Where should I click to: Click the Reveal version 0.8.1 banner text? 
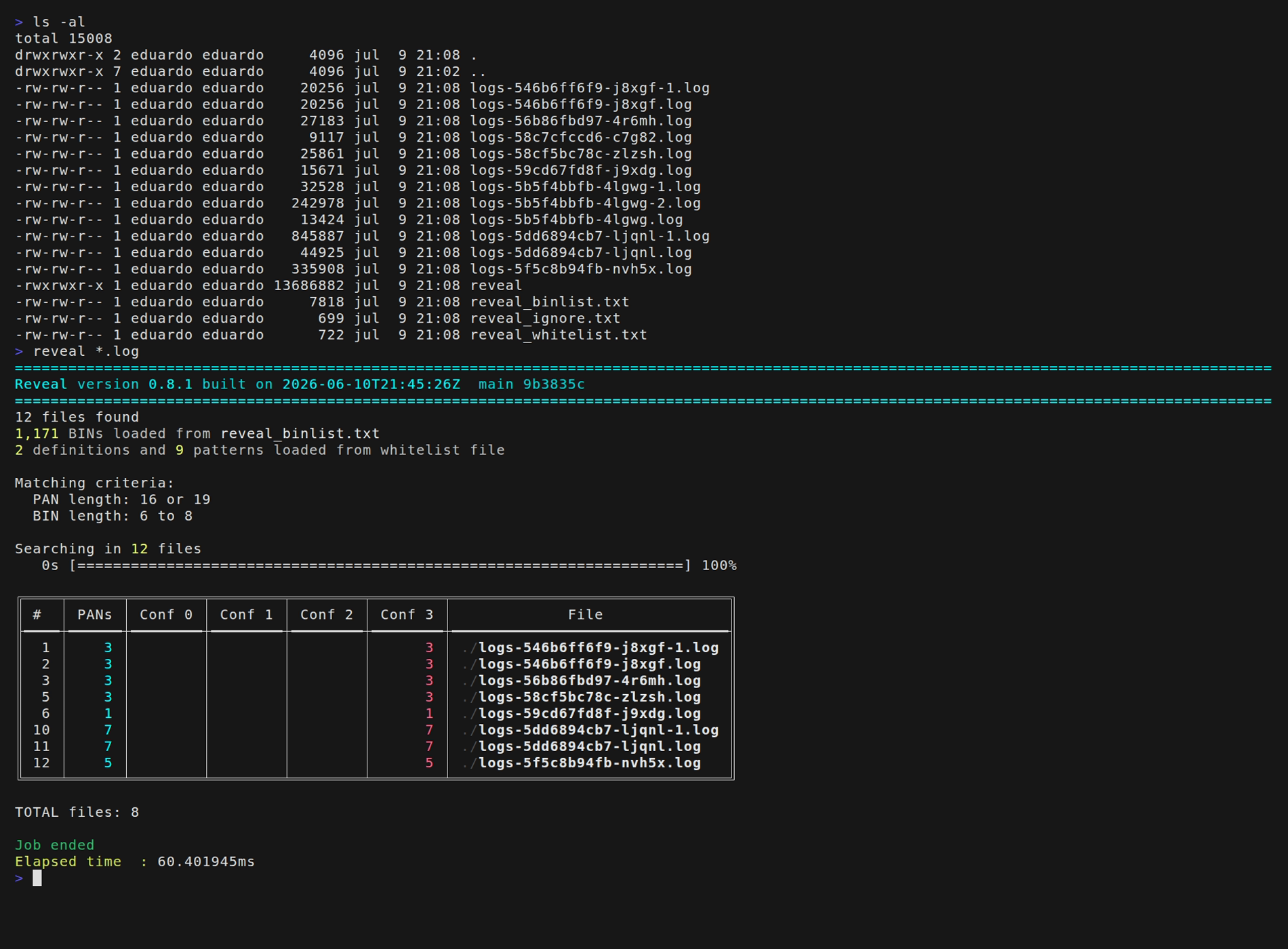point(104,384)
